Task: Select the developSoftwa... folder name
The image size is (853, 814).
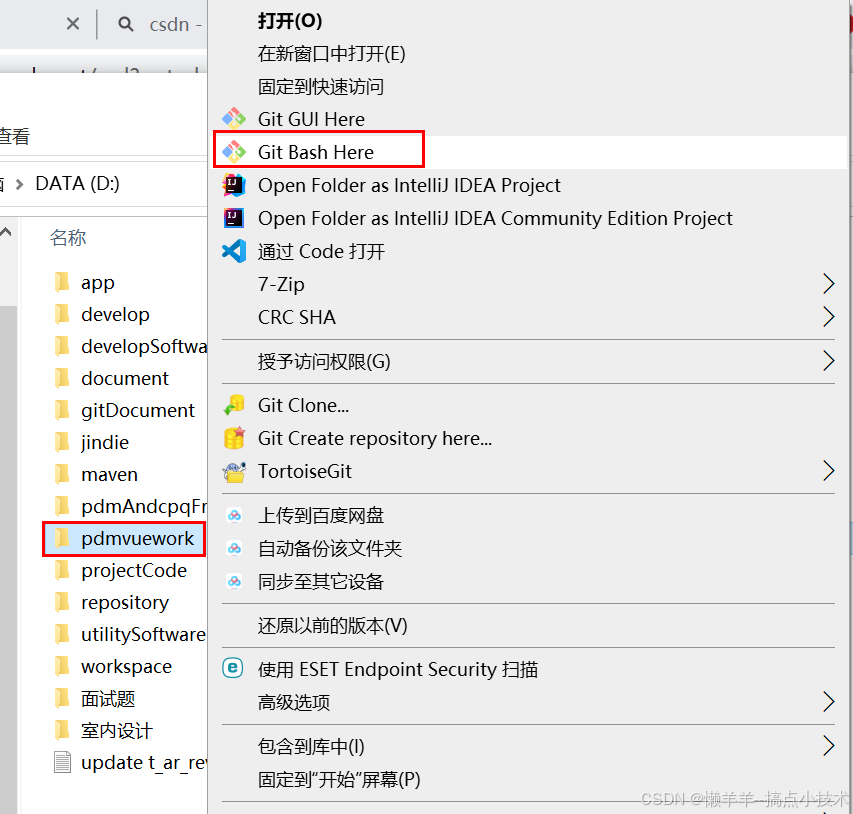Action: [144, 347]
